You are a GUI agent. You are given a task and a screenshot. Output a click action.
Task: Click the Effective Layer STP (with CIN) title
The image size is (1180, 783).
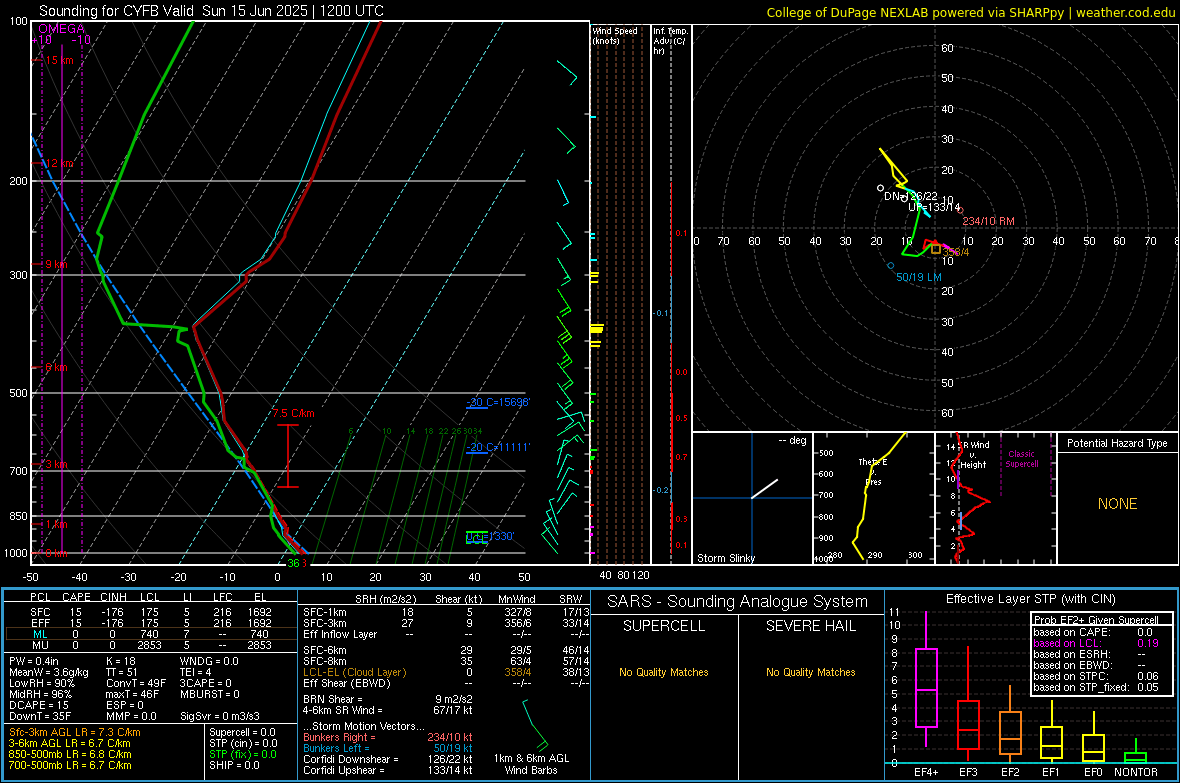coord(1030,599)
